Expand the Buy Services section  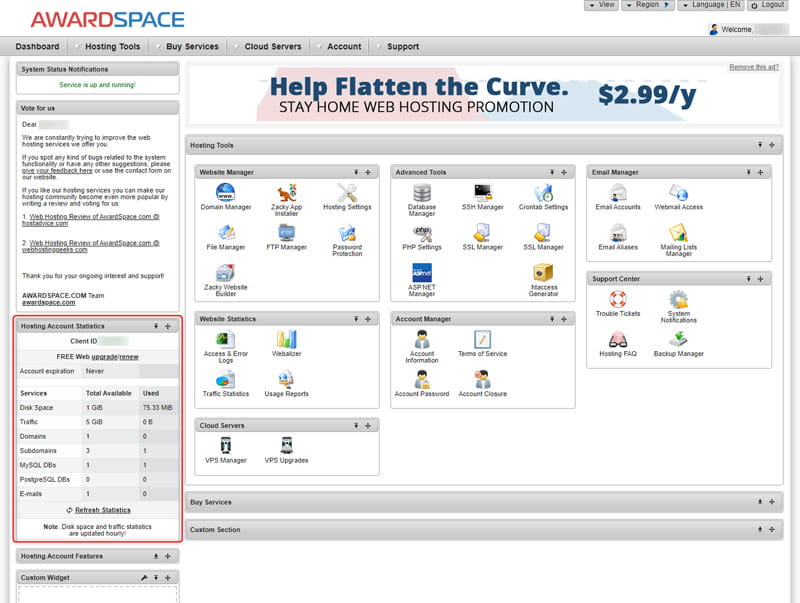click(759, 502)
